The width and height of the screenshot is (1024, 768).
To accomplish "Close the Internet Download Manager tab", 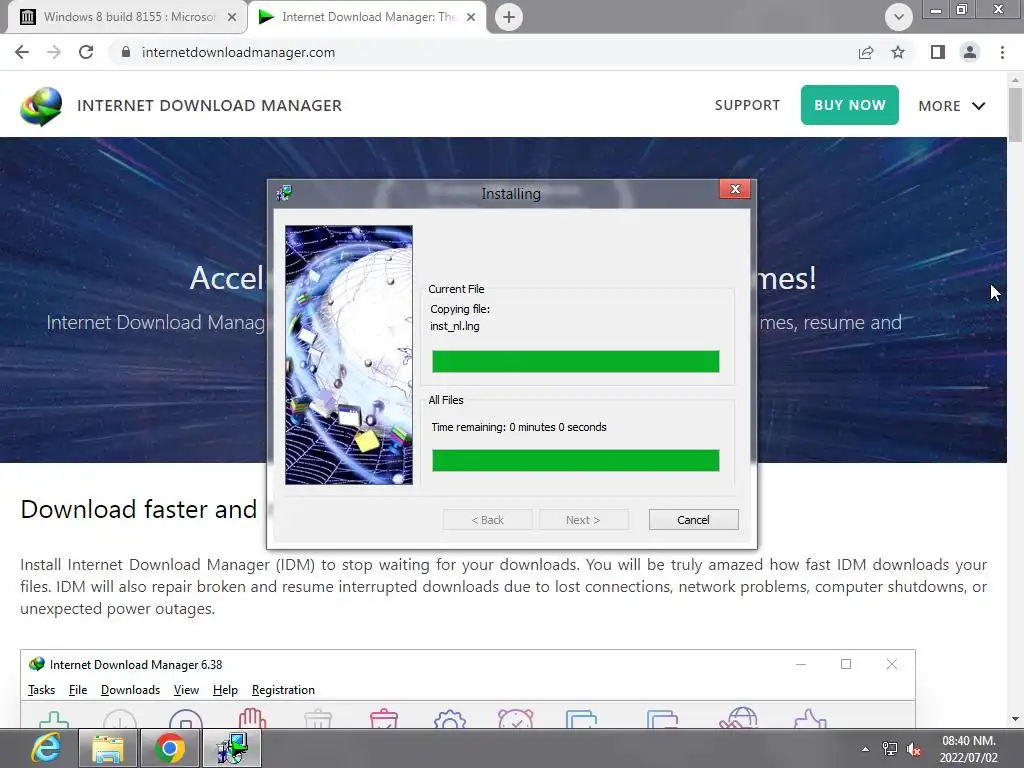I will (x=471, y=17).
